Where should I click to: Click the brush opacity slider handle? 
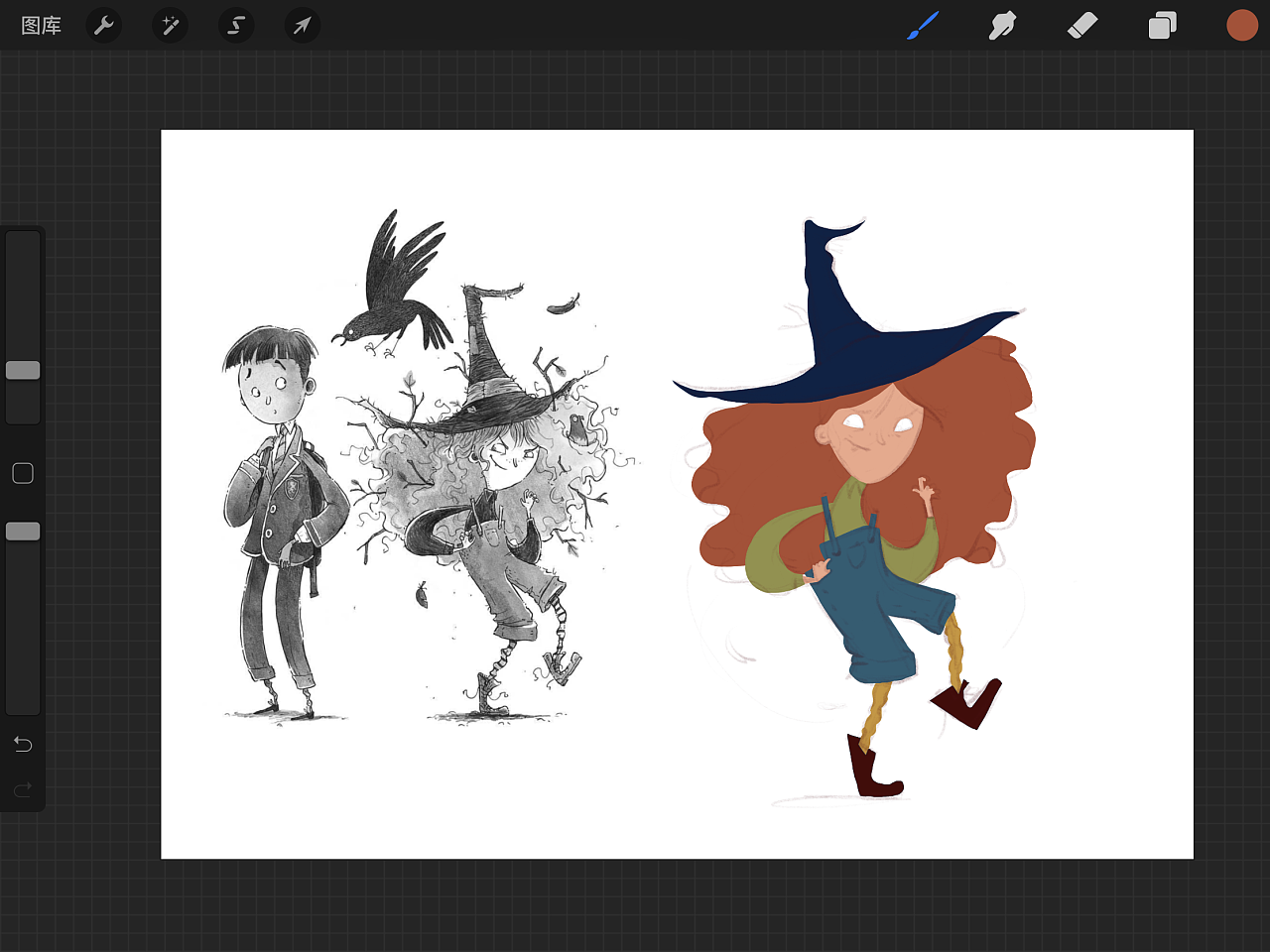click(x=23, y=532)
